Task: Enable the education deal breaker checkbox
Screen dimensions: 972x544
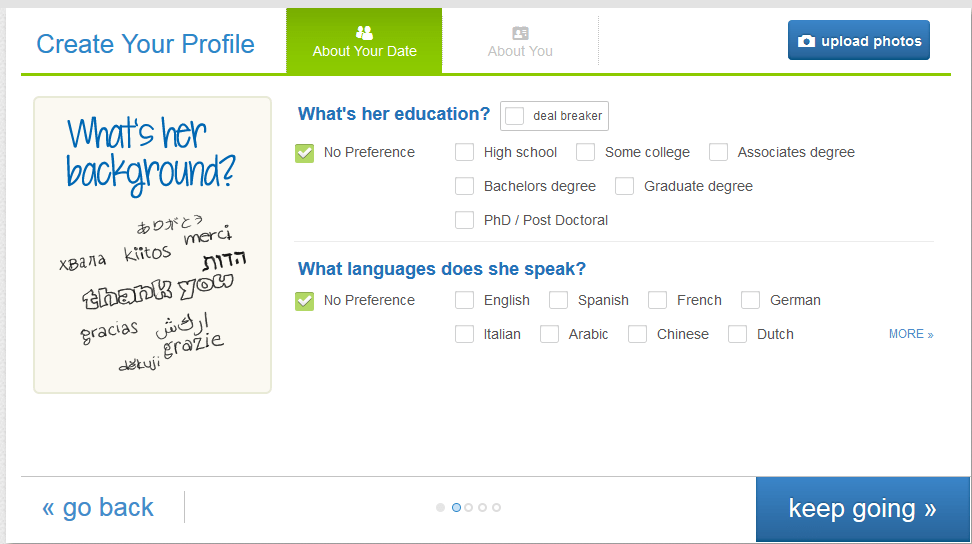Action: 515,116
